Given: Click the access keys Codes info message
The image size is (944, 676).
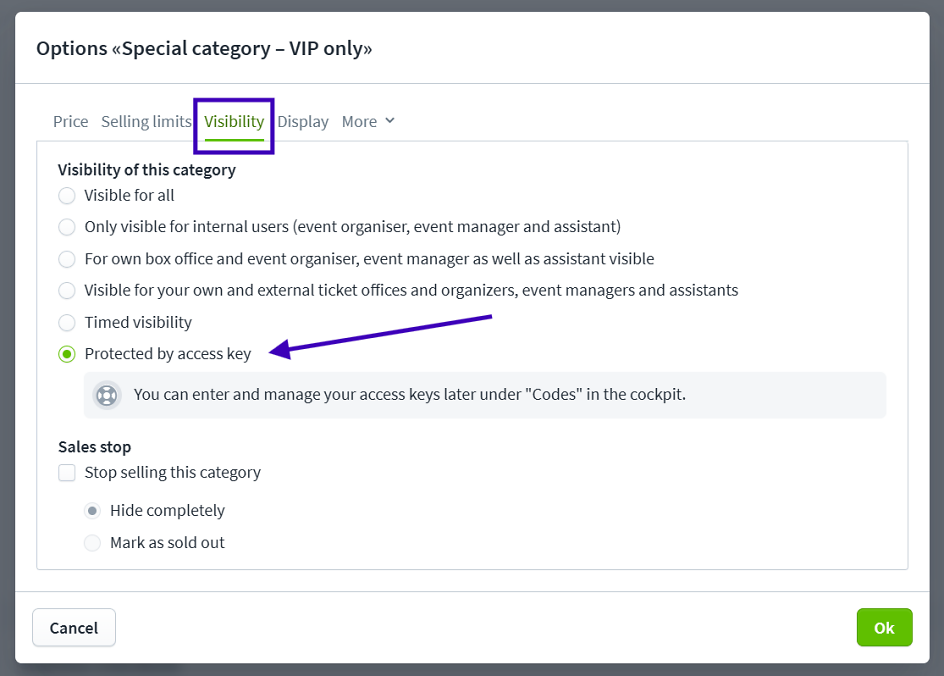Looking at the screenshot, I should pyautogui.click(x=485, y=395).
